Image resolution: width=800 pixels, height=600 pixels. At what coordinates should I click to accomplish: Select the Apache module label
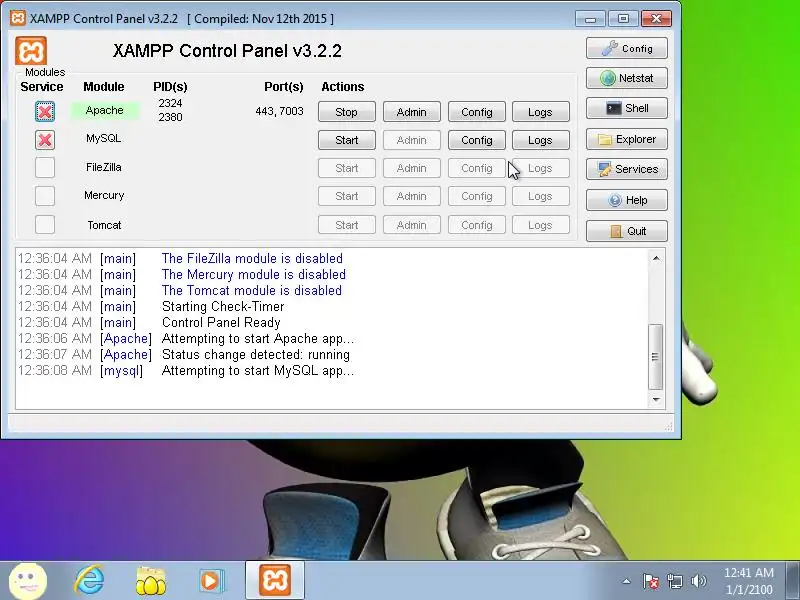pyautogui.click(x=105, y=110)
